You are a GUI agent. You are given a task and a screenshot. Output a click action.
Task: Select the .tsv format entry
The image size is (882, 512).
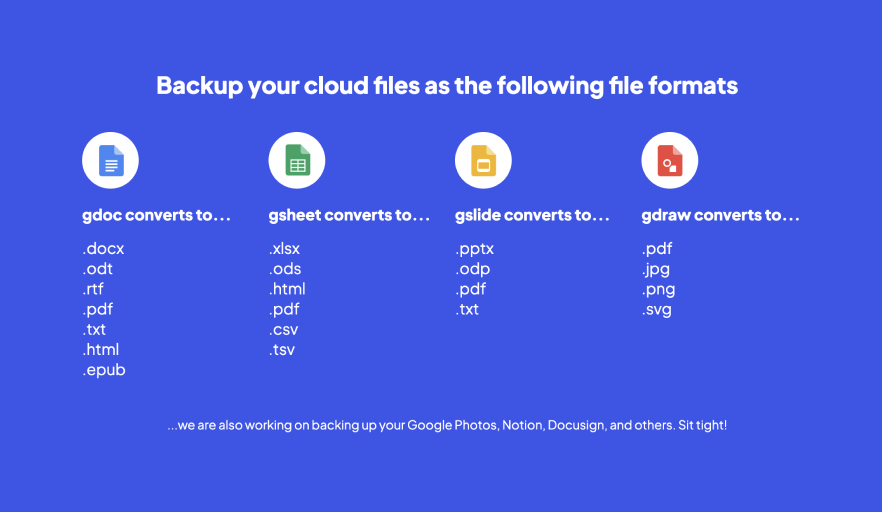(x=282, y=350)
